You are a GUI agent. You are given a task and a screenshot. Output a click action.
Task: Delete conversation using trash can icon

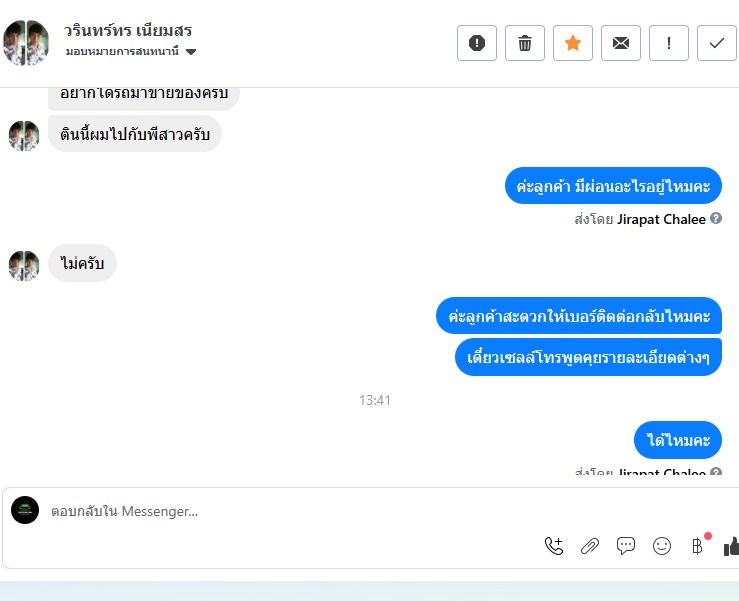pos(525,43)
